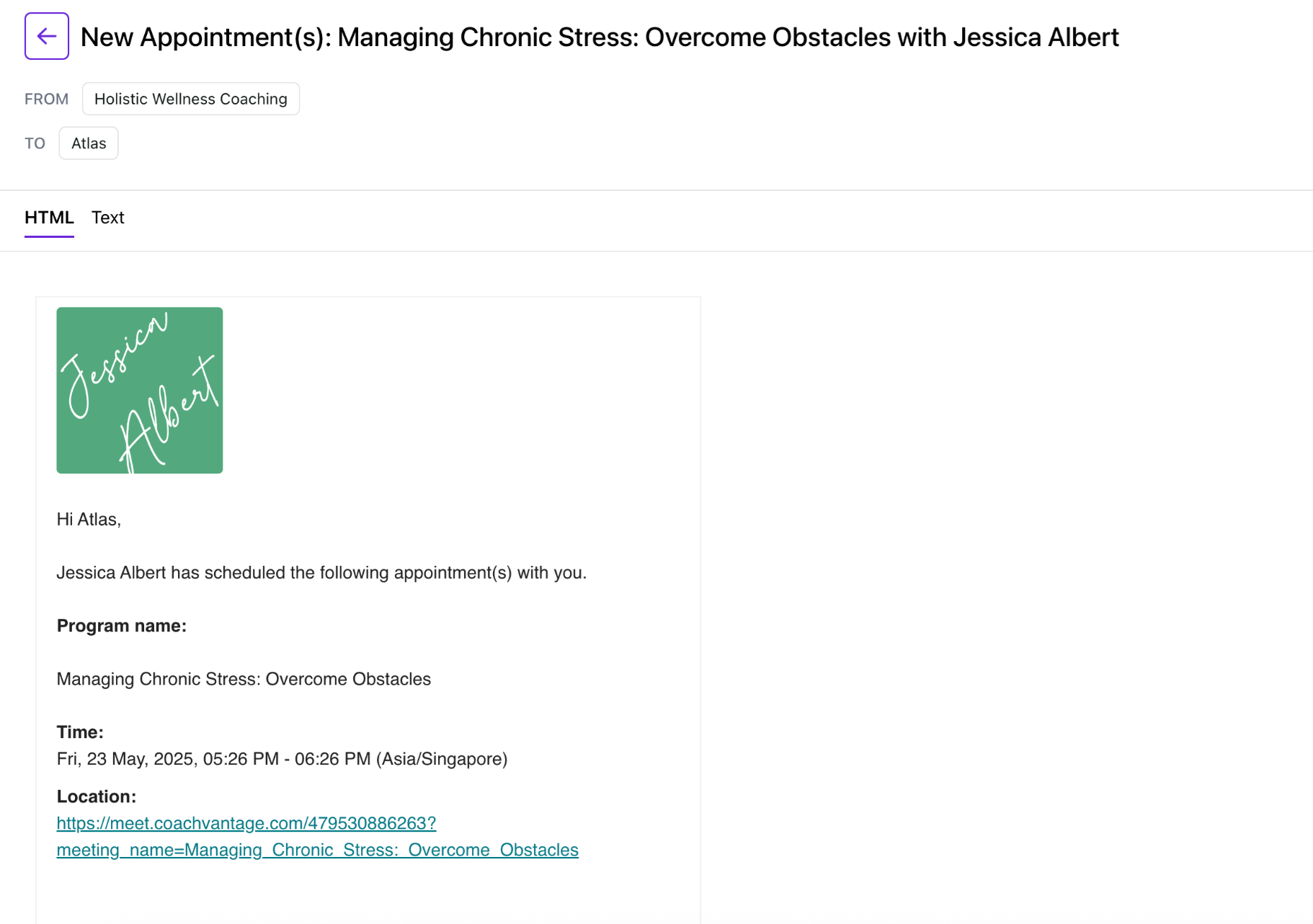
Task: Click the 'Location:' heading
Action: (97, 796)
